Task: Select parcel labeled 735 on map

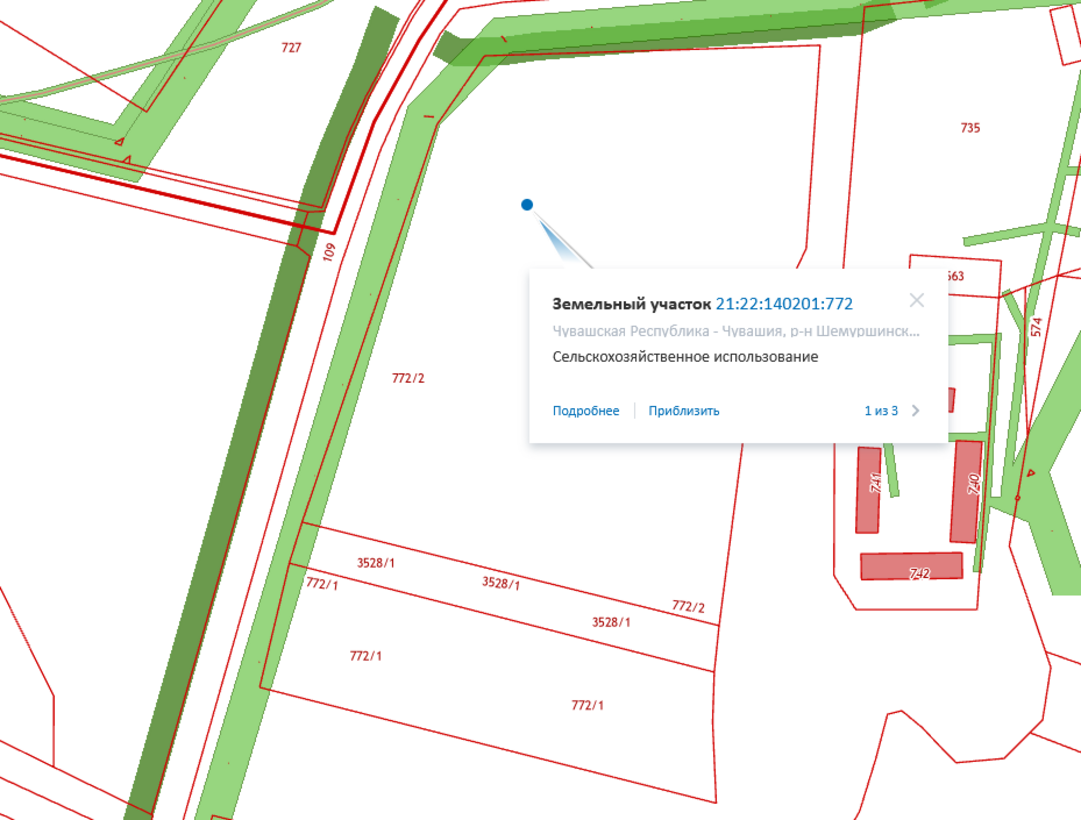Action: click(x=970, y=128)
